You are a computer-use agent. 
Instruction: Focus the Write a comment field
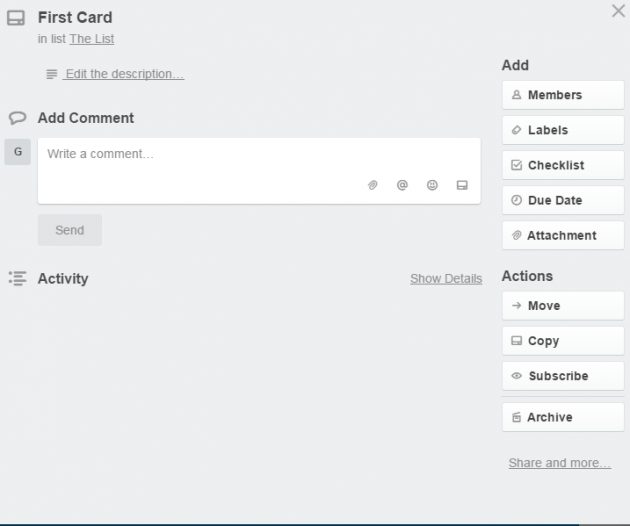[x=200, y=155]
